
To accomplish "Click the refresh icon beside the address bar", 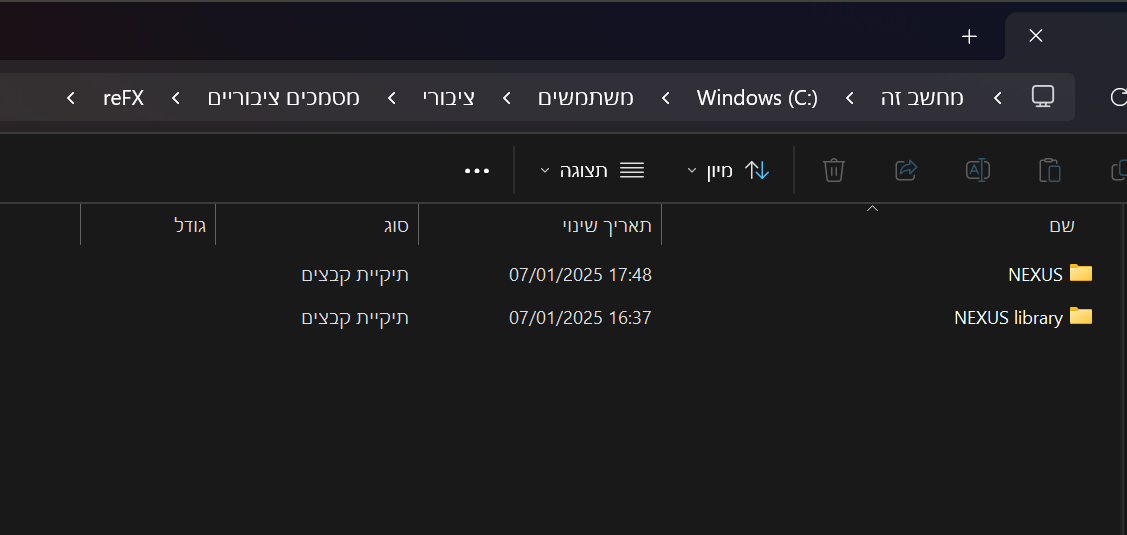I will [1118, 97].
